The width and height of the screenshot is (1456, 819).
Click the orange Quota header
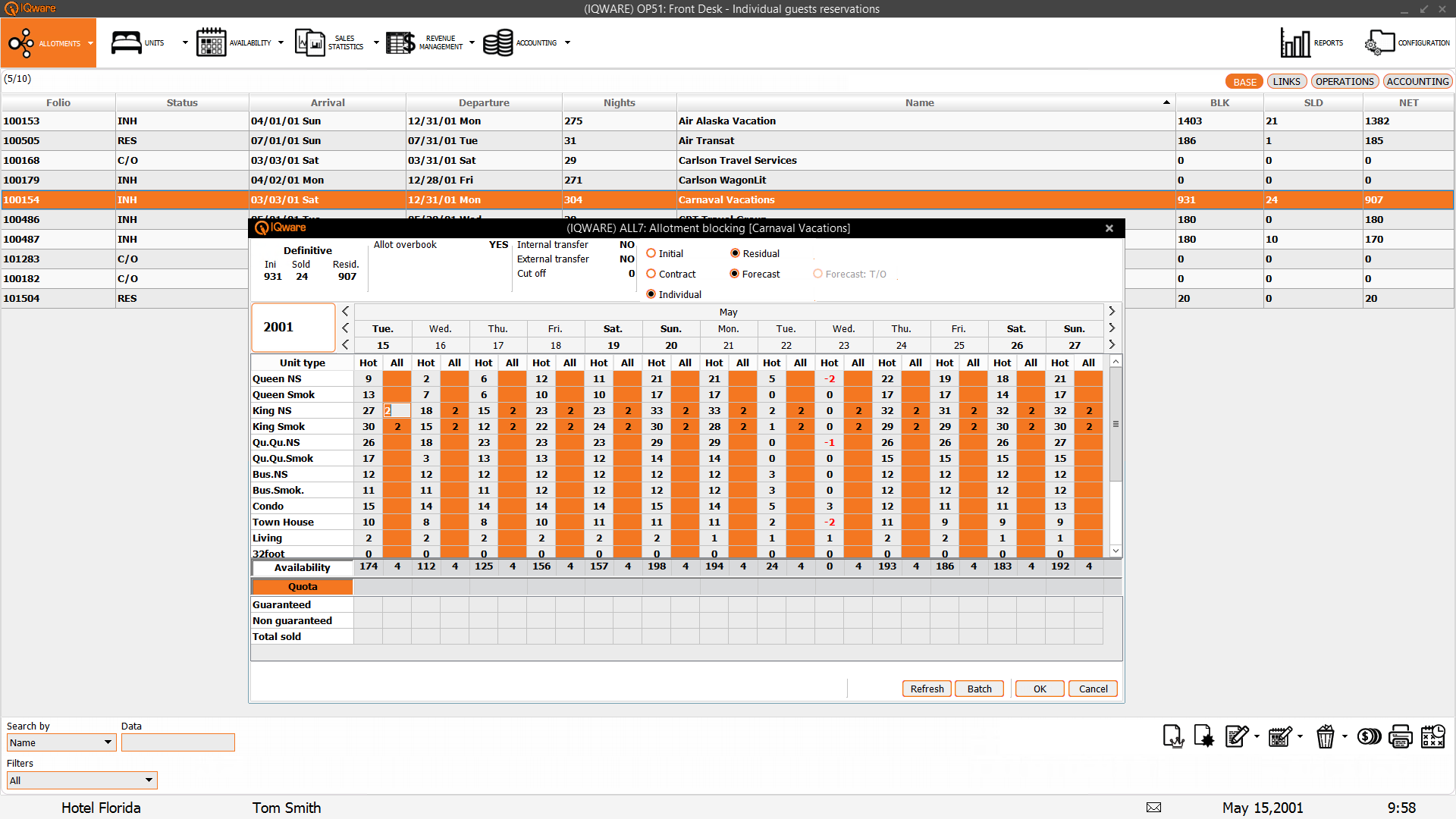point(303,587)
